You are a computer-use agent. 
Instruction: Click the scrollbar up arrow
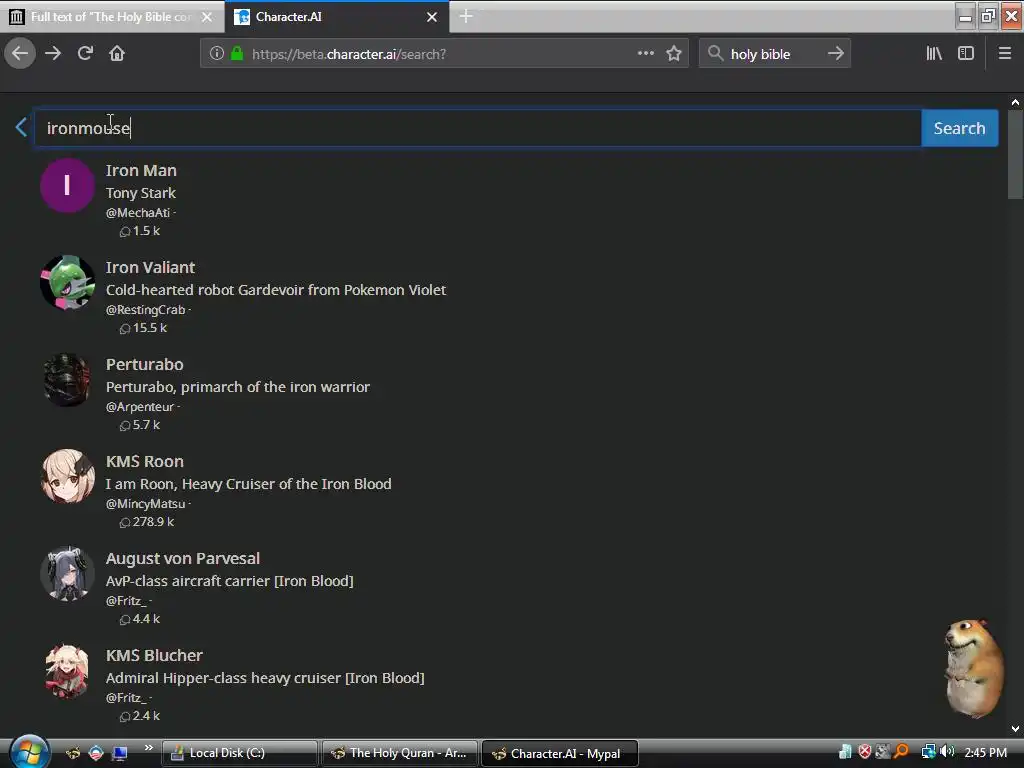[1015, 102]
